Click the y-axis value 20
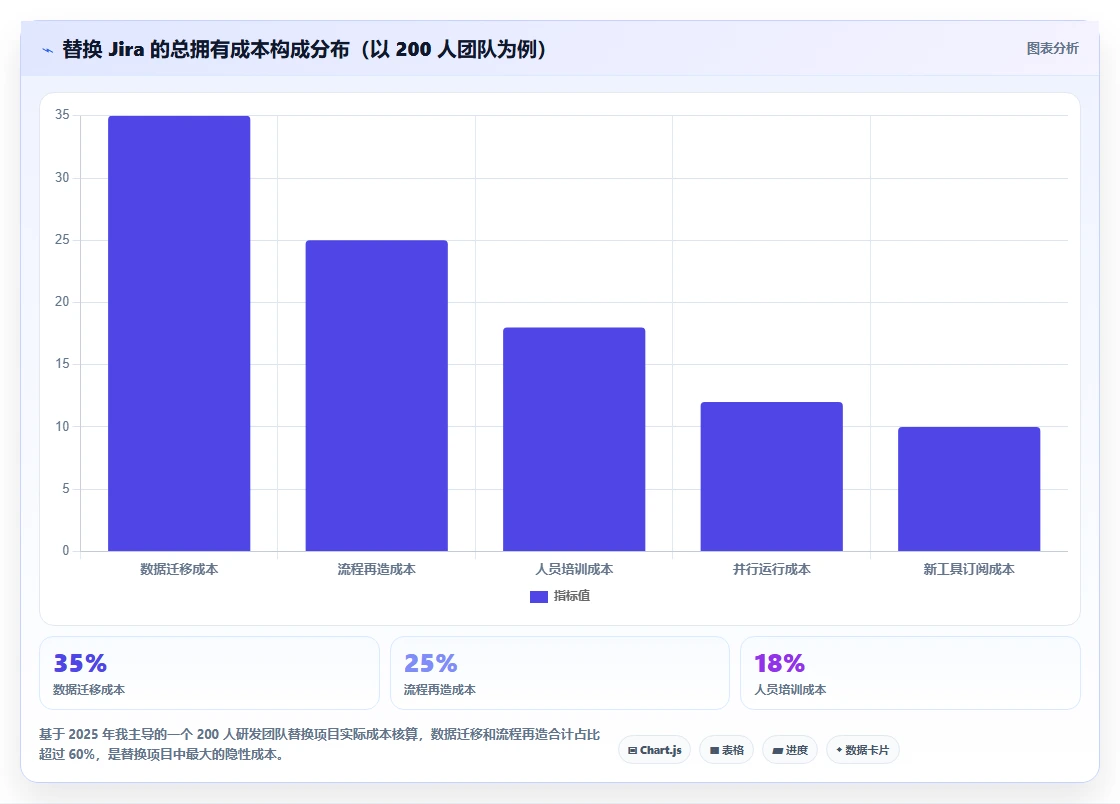 [62, 302]
